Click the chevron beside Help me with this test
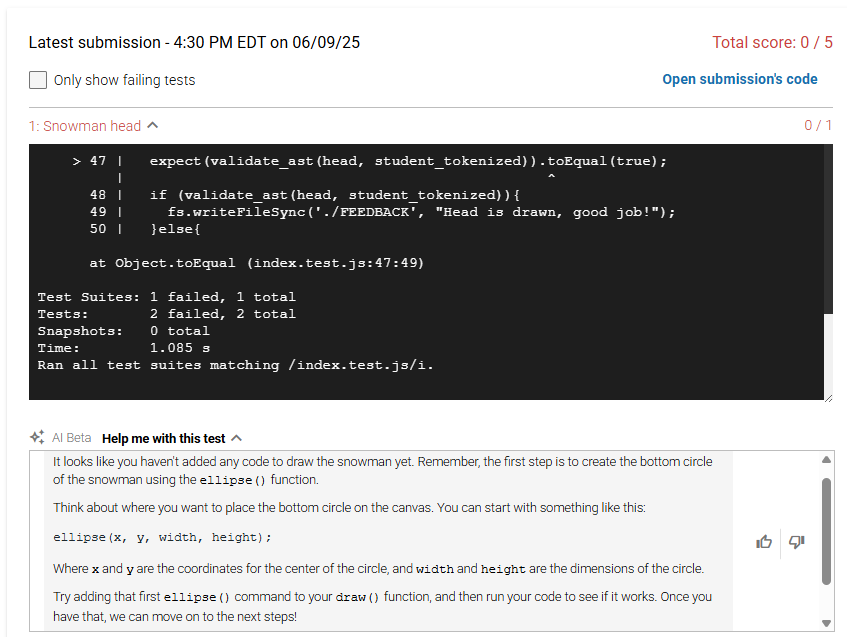The height and width of the screenshot is (637, 847). point(237,438)
